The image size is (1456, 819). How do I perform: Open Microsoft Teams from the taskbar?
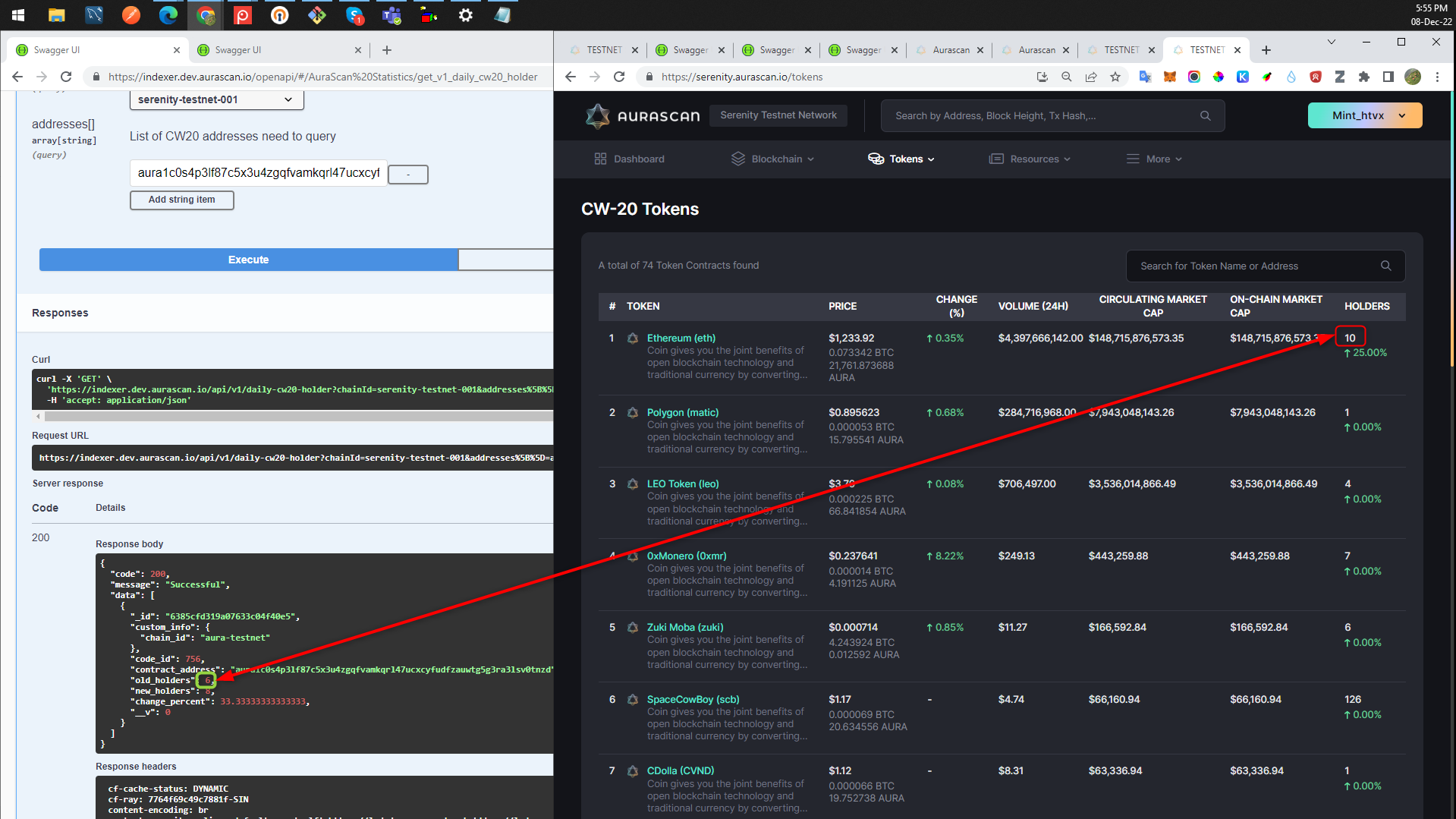(x=392, y=15)
